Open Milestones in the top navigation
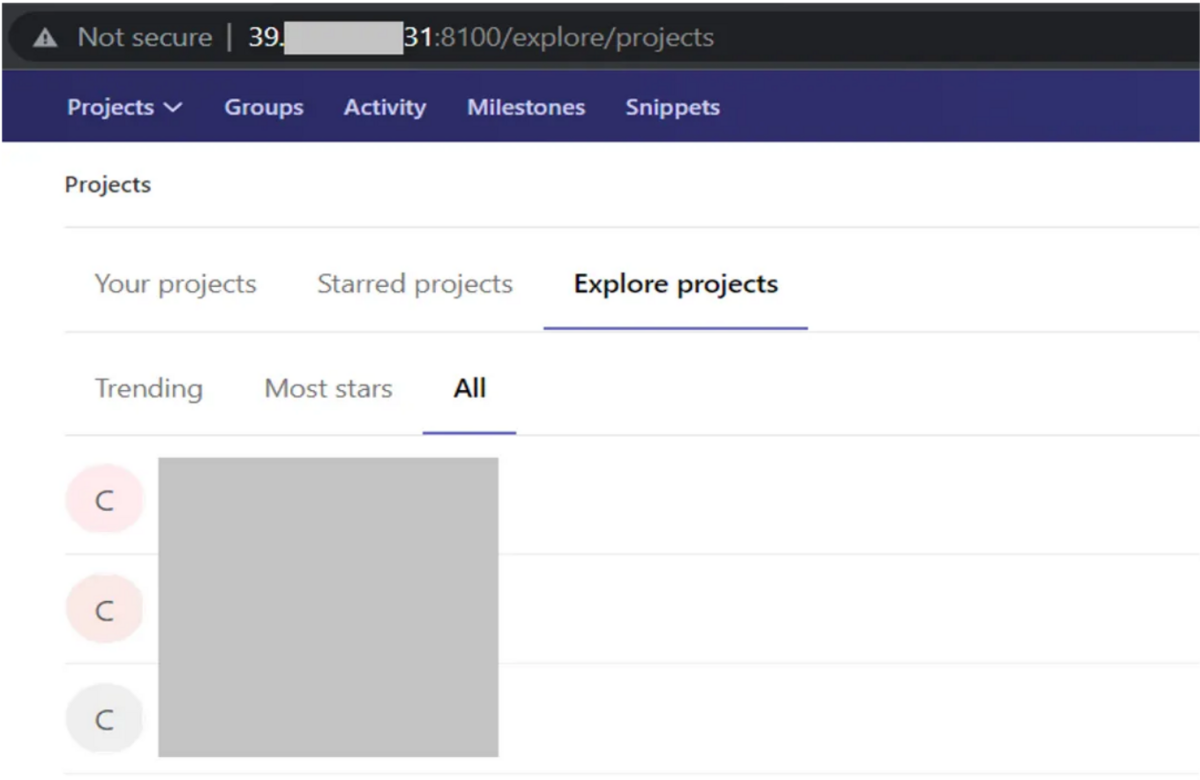The height and width of the screenshot is (780, 1200). (x=526, y=108)
